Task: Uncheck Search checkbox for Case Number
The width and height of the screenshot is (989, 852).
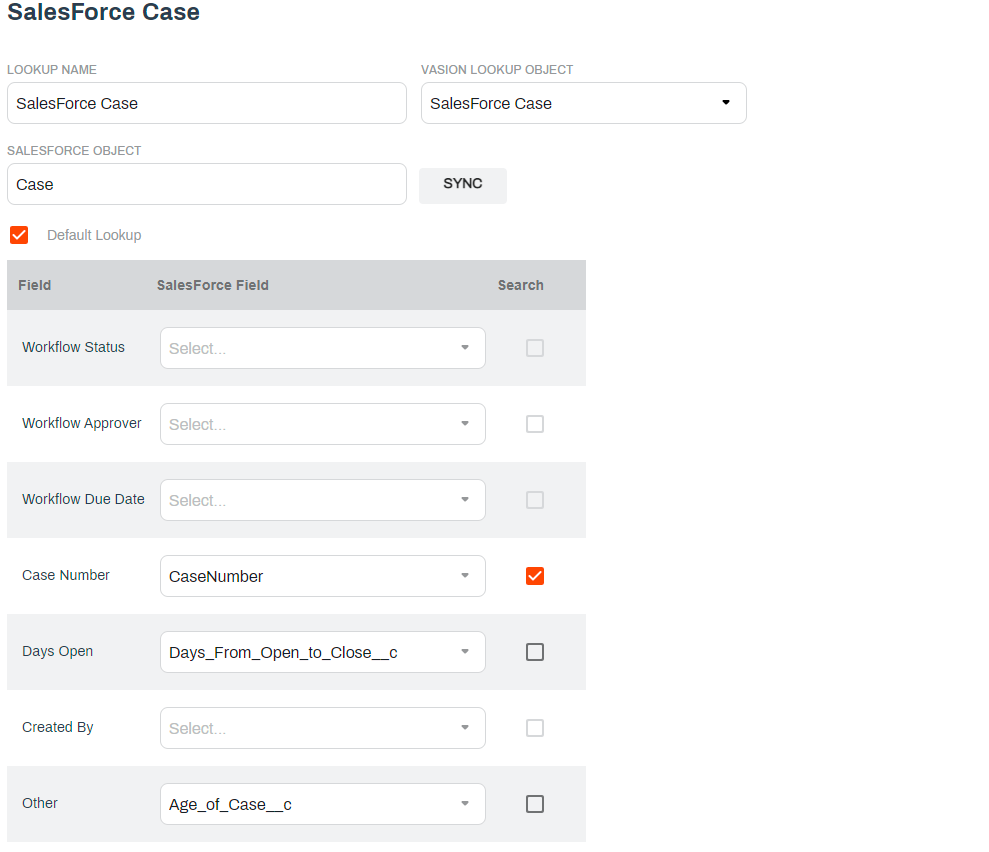Action: pos(535,576)
